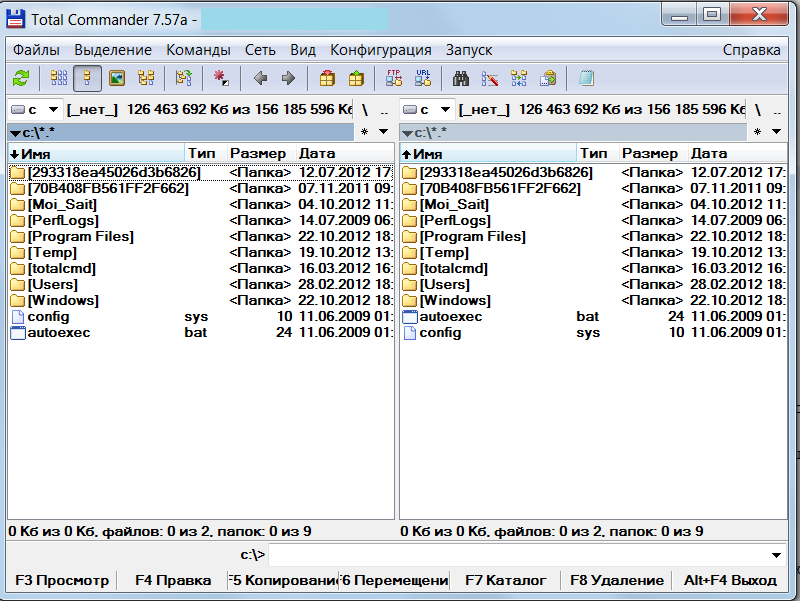The image size is (800, 601).
Task: Expand the command line history dropdown
Action: 777,555
